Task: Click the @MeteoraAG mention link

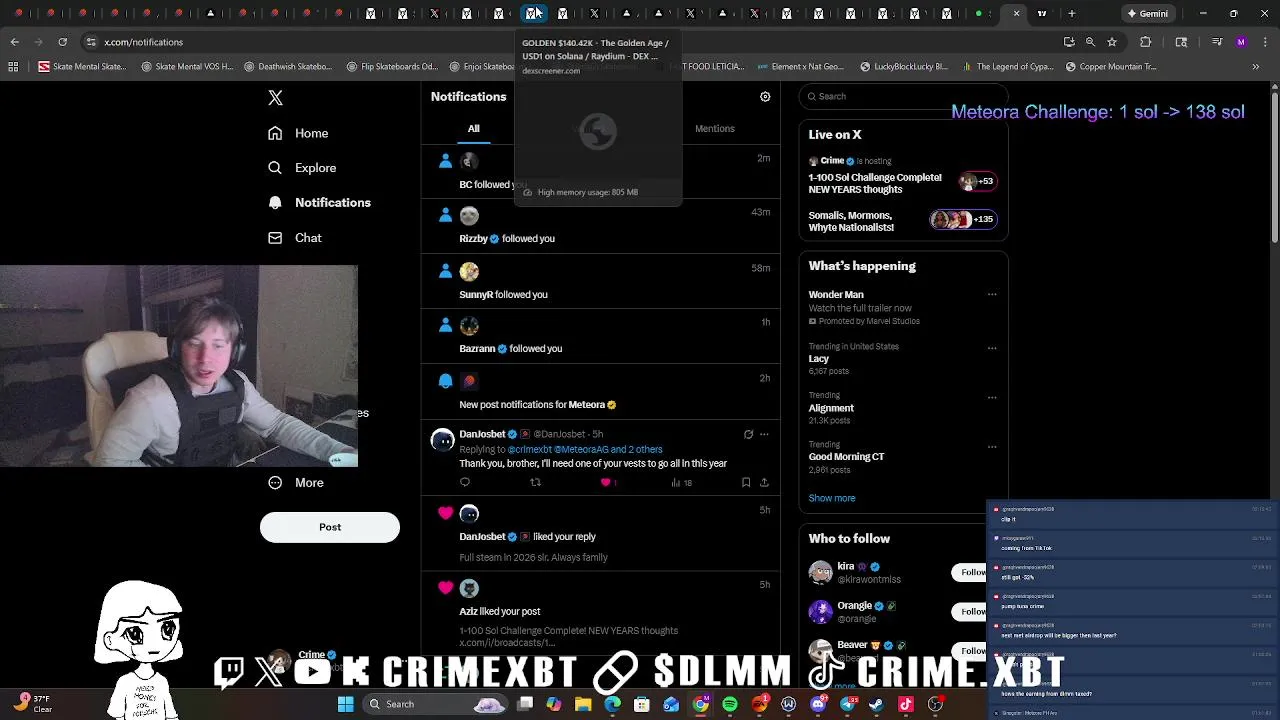Action: tap(580, 449)
